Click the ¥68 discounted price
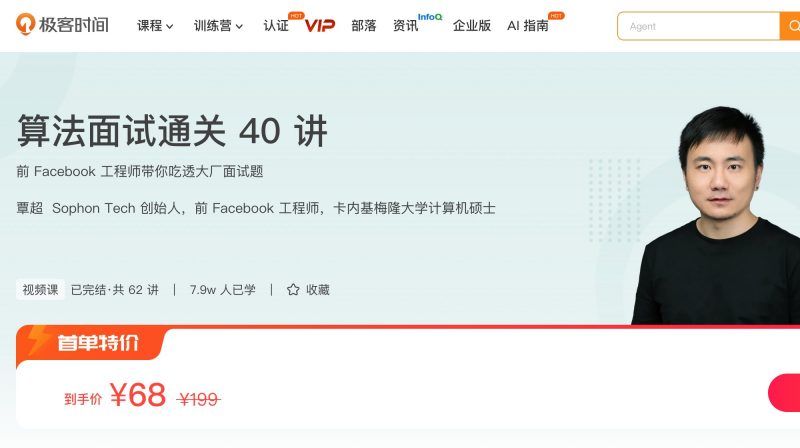The height and width of the screenshot is (448, 800). 138,395
